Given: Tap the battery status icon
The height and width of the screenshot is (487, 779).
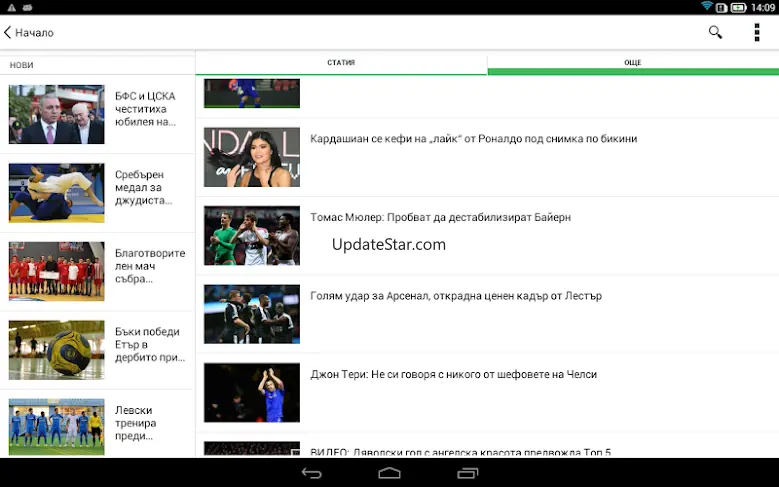Looking at the screenshot, I should (x=738, y=7).
